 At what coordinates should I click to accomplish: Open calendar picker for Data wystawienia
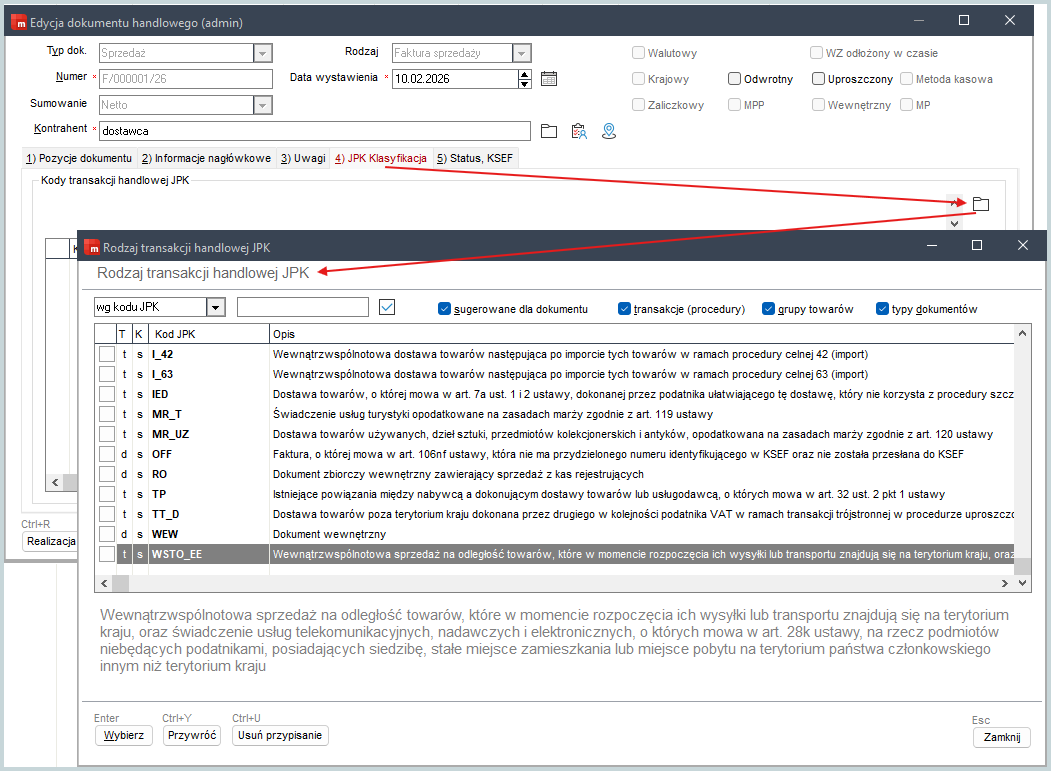coord(548,79)
